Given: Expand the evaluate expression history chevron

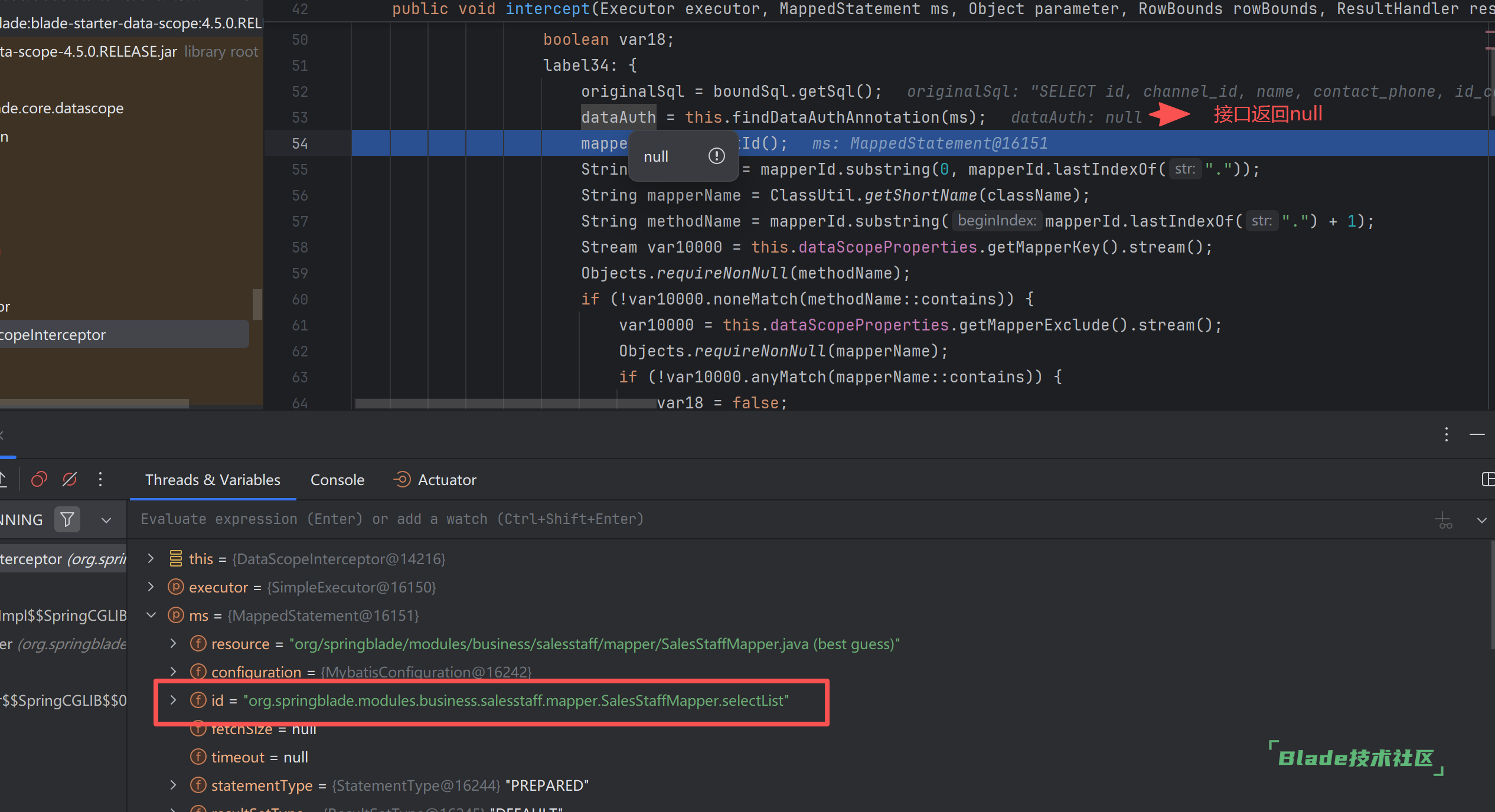Looking at the screenshot, I should tap(1481, 520).
